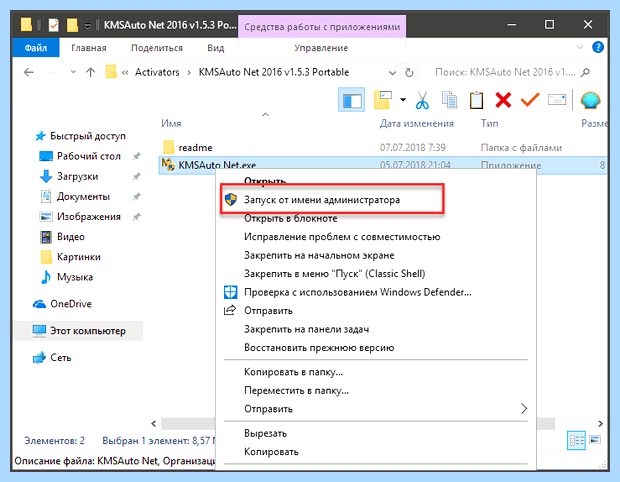Click the Средства работы с приложениями tab
This screenshot has width=620, height=482.
click(x=322, y=27)
